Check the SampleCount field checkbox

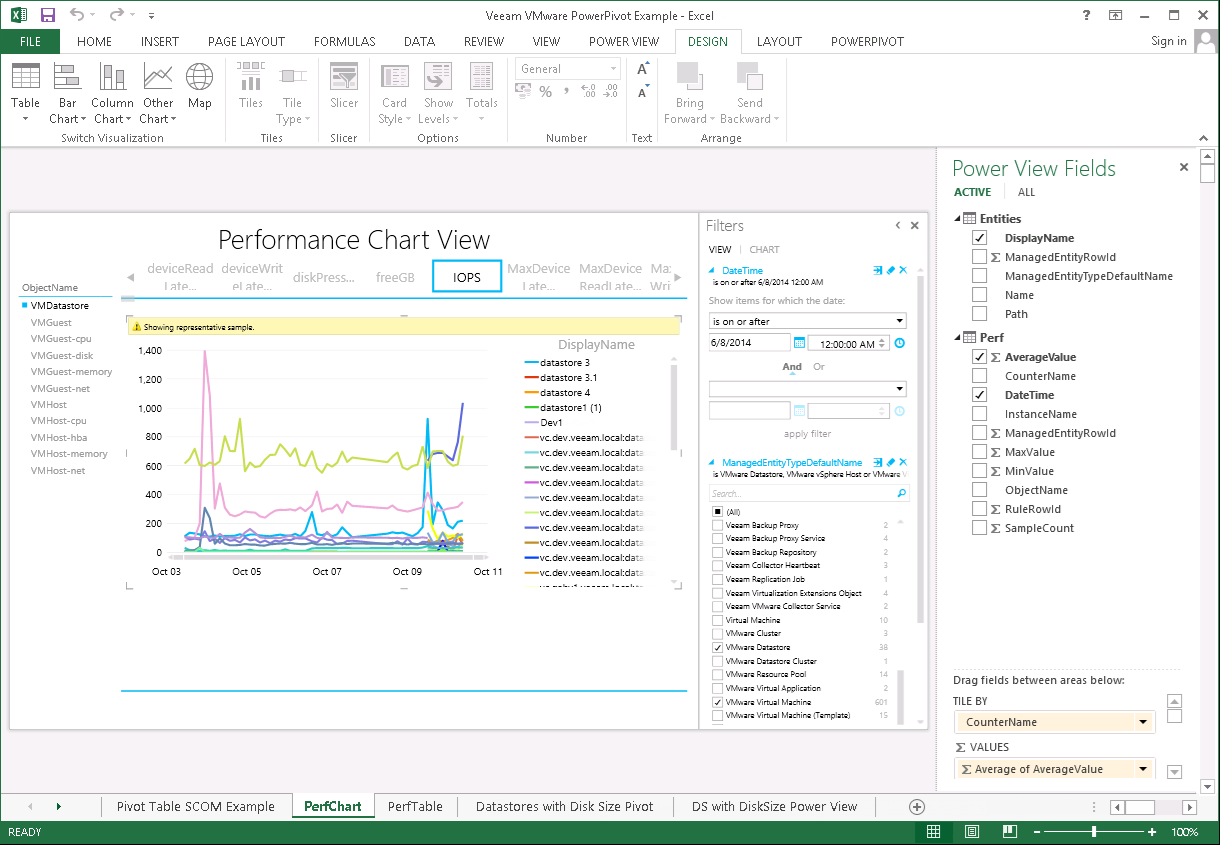[x=979, y=528]
